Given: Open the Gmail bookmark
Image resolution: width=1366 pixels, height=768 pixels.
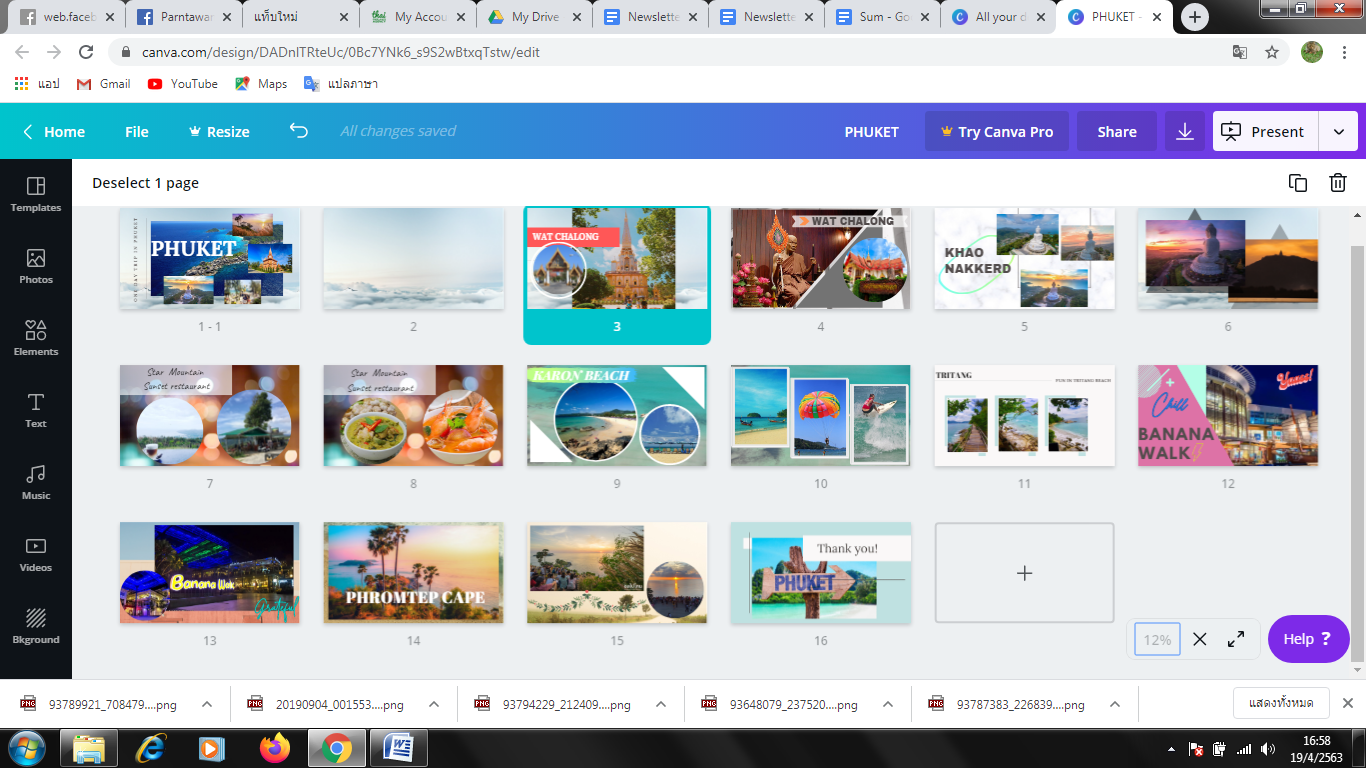Looking at the screenshot, I should [104, 84].
